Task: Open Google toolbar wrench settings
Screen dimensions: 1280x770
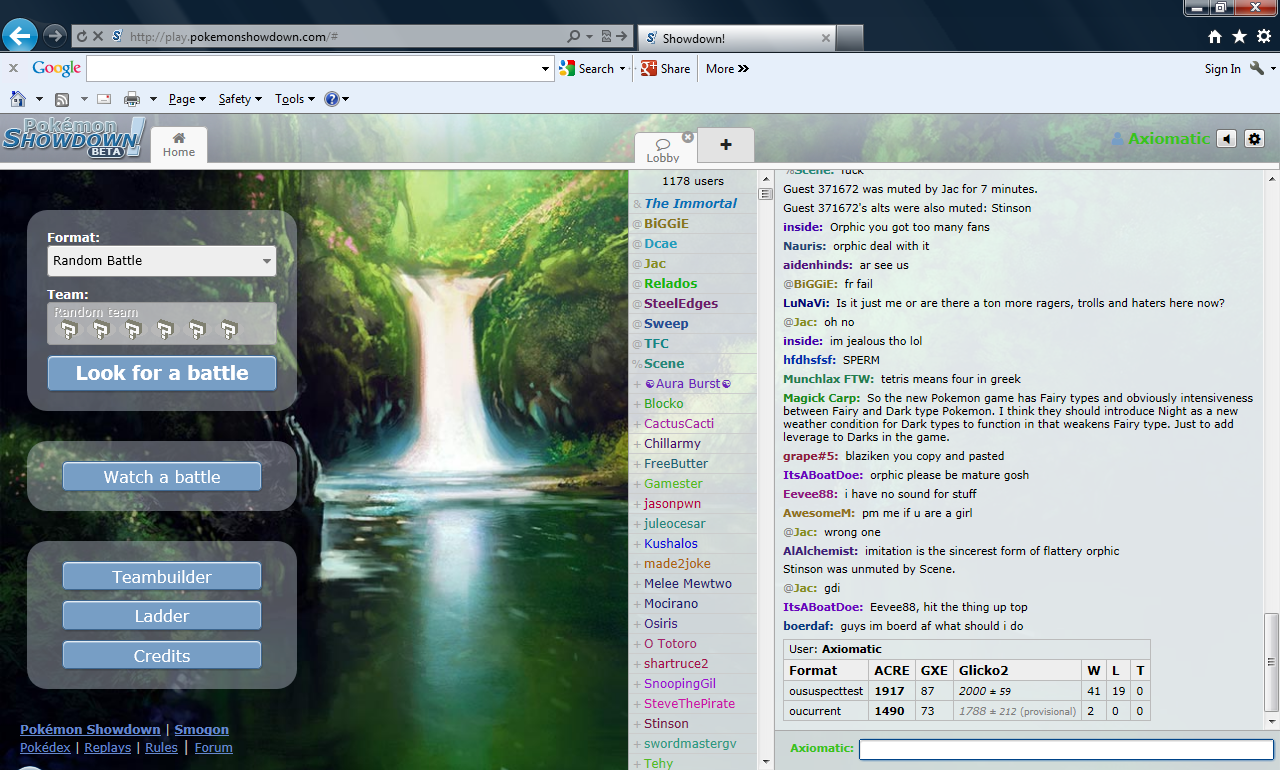Action: [x=1257, y=69]
